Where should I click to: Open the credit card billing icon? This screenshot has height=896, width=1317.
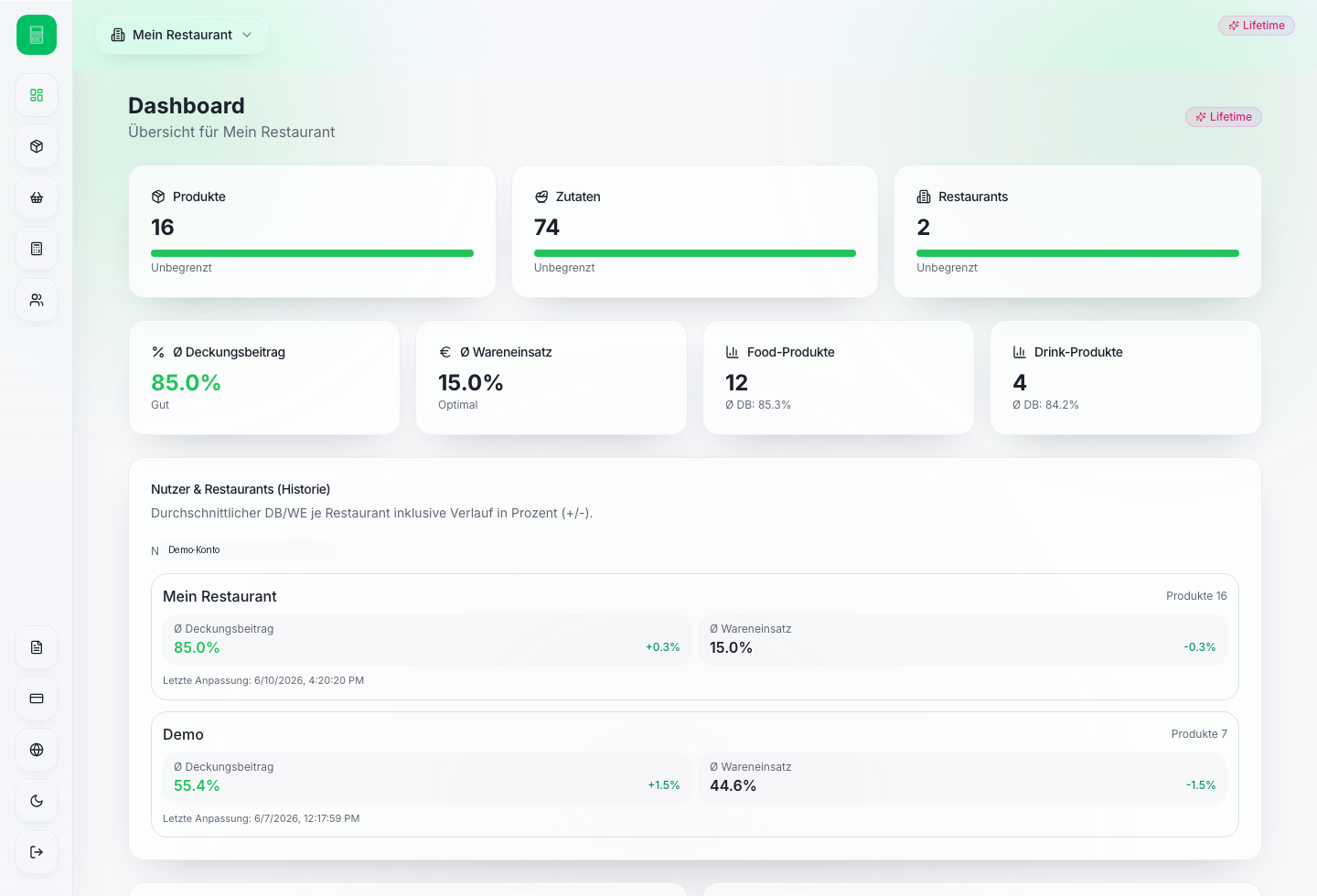pyautogui.click(x=37, y=699)
